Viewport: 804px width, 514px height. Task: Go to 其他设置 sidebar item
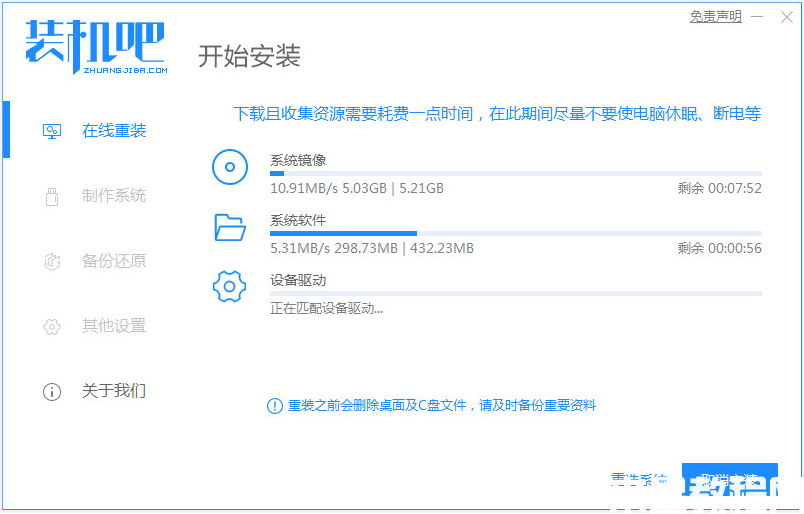(x=114, y=326)
